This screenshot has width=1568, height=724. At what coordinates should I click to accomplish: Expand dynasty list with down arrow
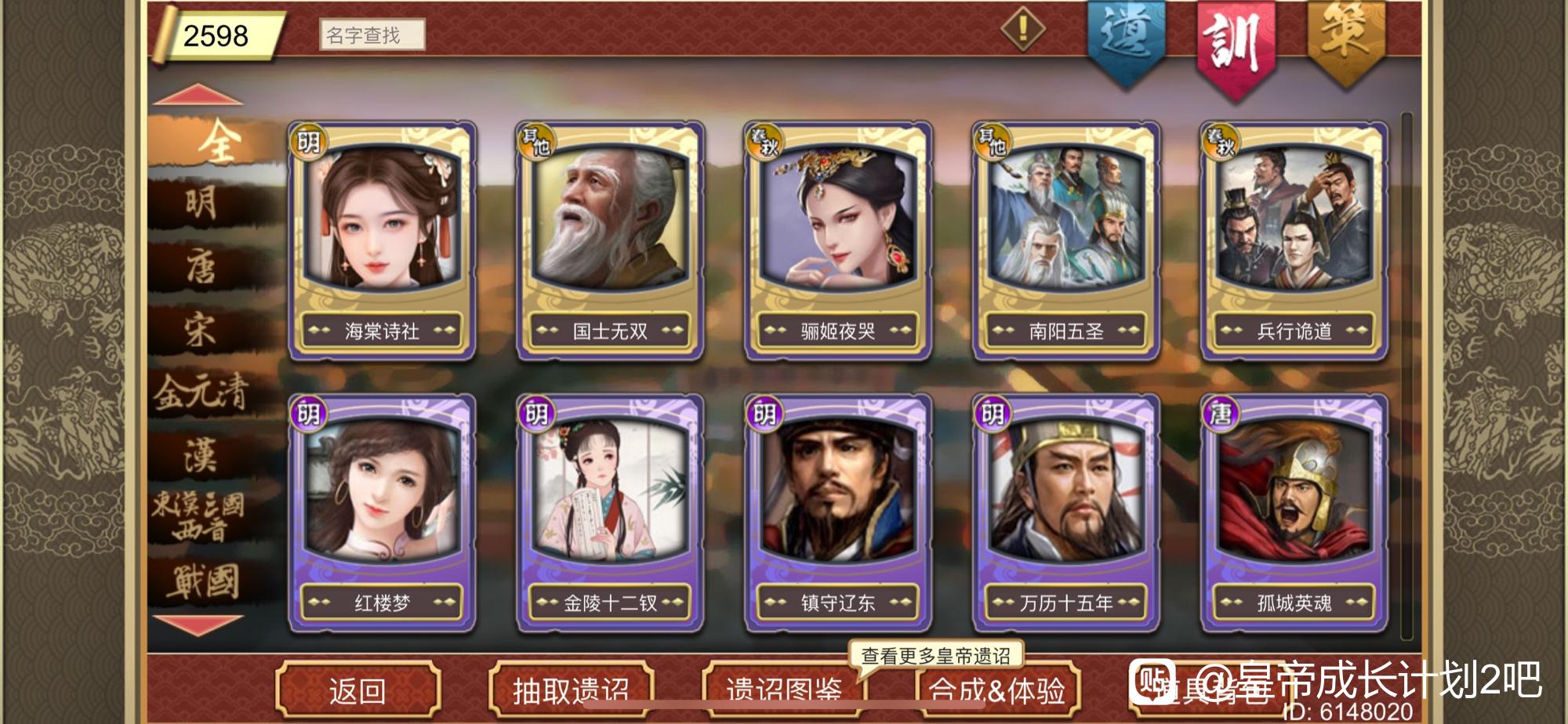click(198, 625)
